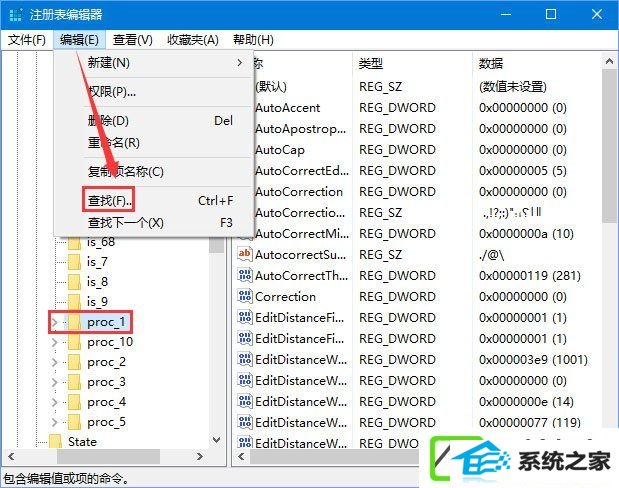Open the 收藏夹(A) menu
This screenshot has width=619, height=488.
193,40
